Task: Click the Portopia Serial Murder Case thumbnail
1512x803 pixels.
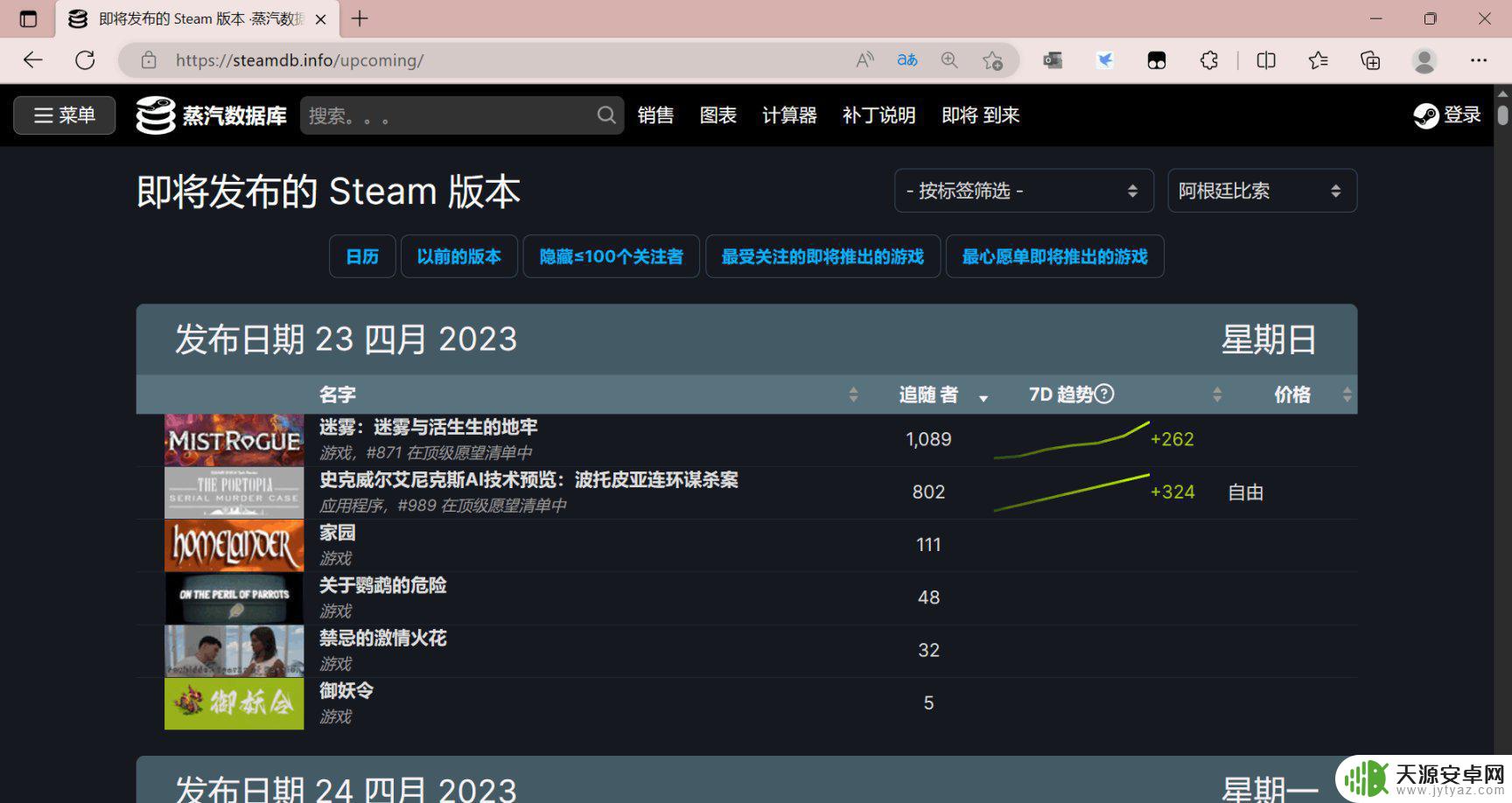Action: tap(234, 492)
